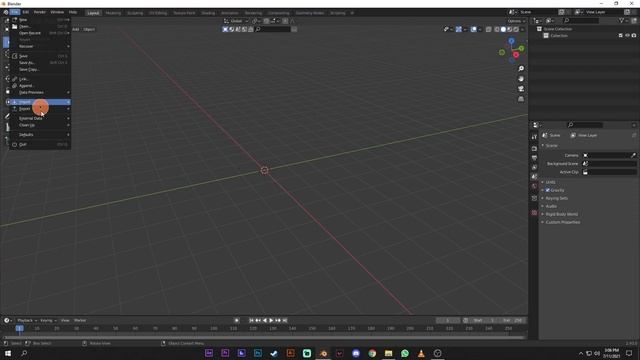Enable rendered viewport shading mode
640x360 pixels.
[x=516, y=29]
